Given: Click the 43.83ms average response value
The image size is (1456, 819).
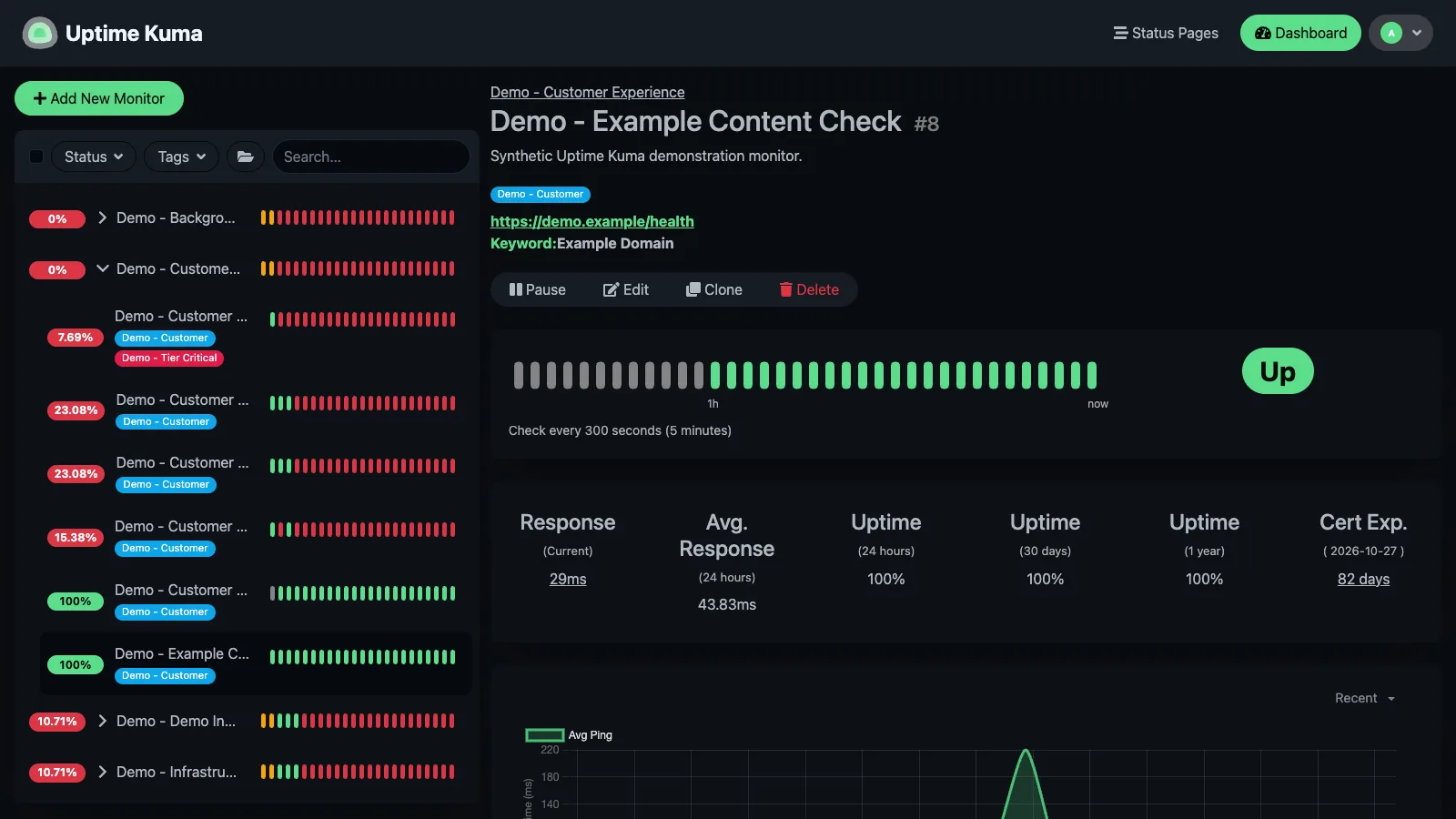Looking at the screenshot, I should pyautogui.click(x=727, y=604).
